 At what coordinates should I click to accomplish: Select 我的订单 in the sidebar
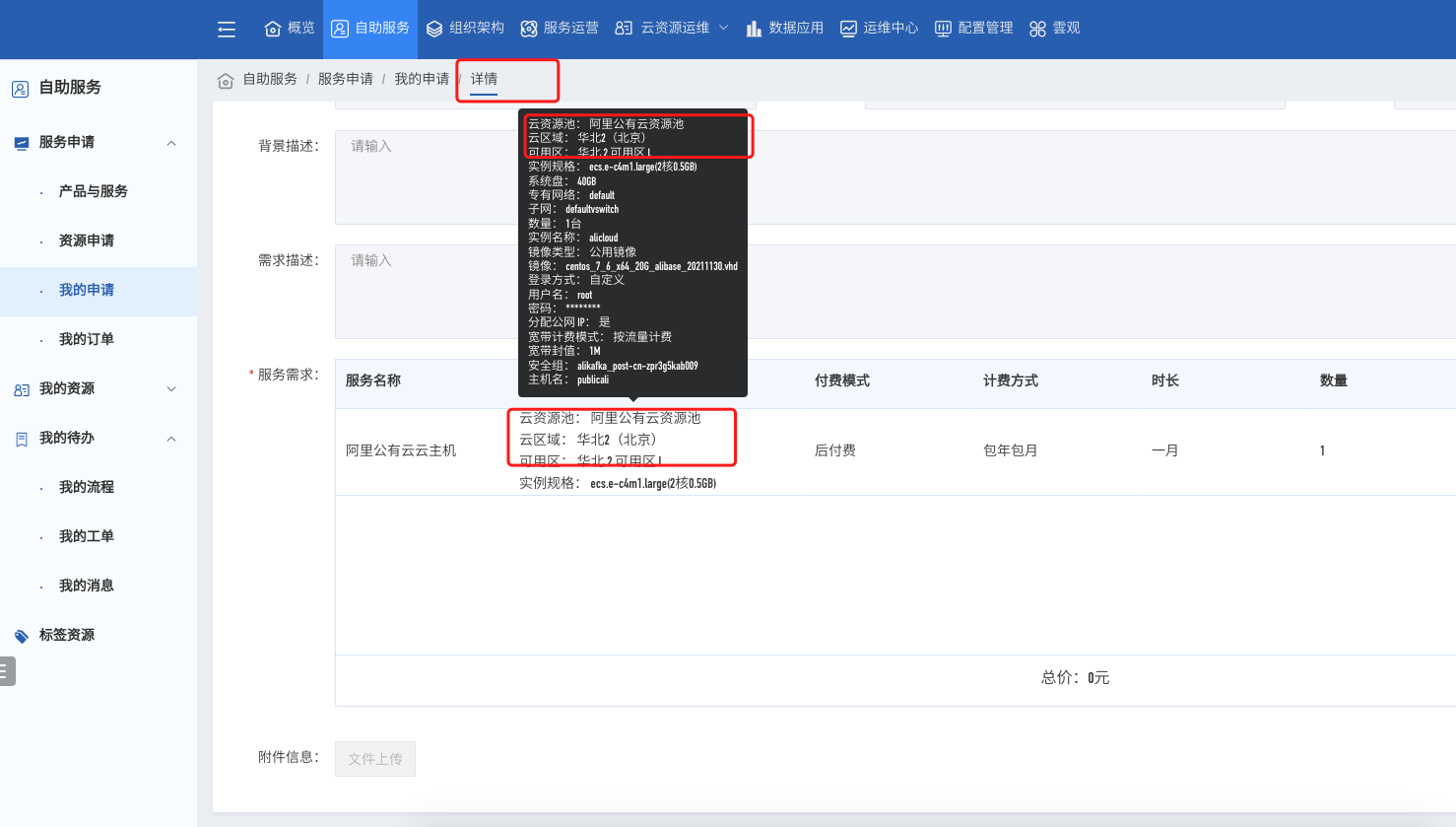[87, 339]
